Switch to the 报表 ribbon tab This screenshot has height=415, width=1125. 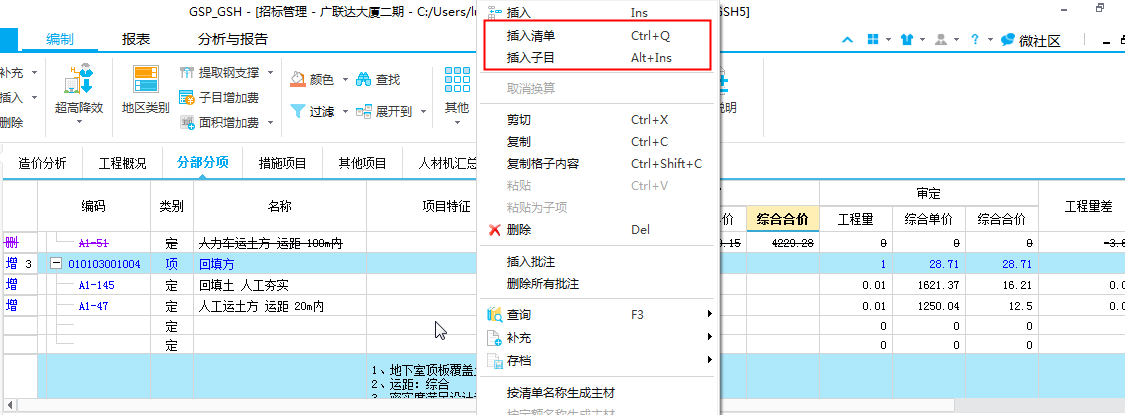136,39
